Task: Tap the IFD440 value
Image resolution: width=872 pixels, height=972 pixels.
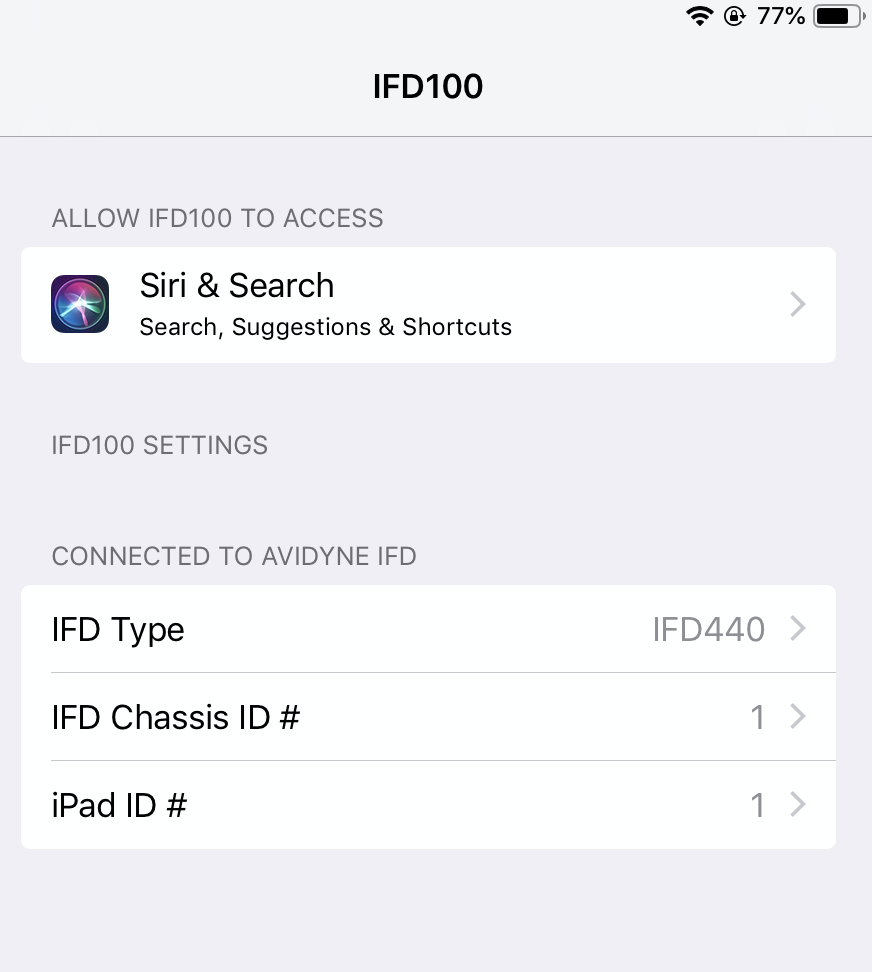Action: (x=708, y=629)
